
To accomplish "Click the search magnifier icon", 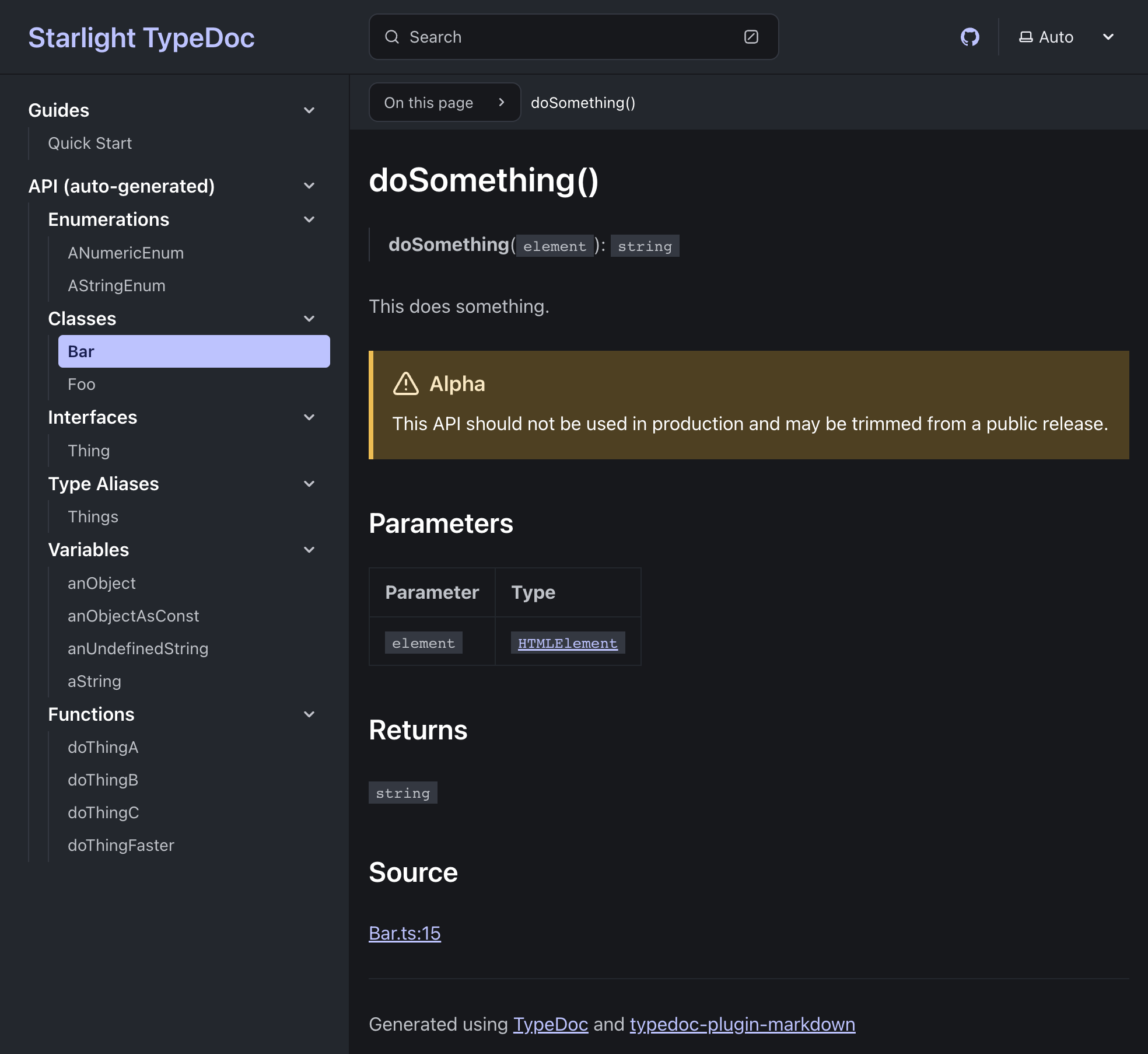I will coord(393,36).
